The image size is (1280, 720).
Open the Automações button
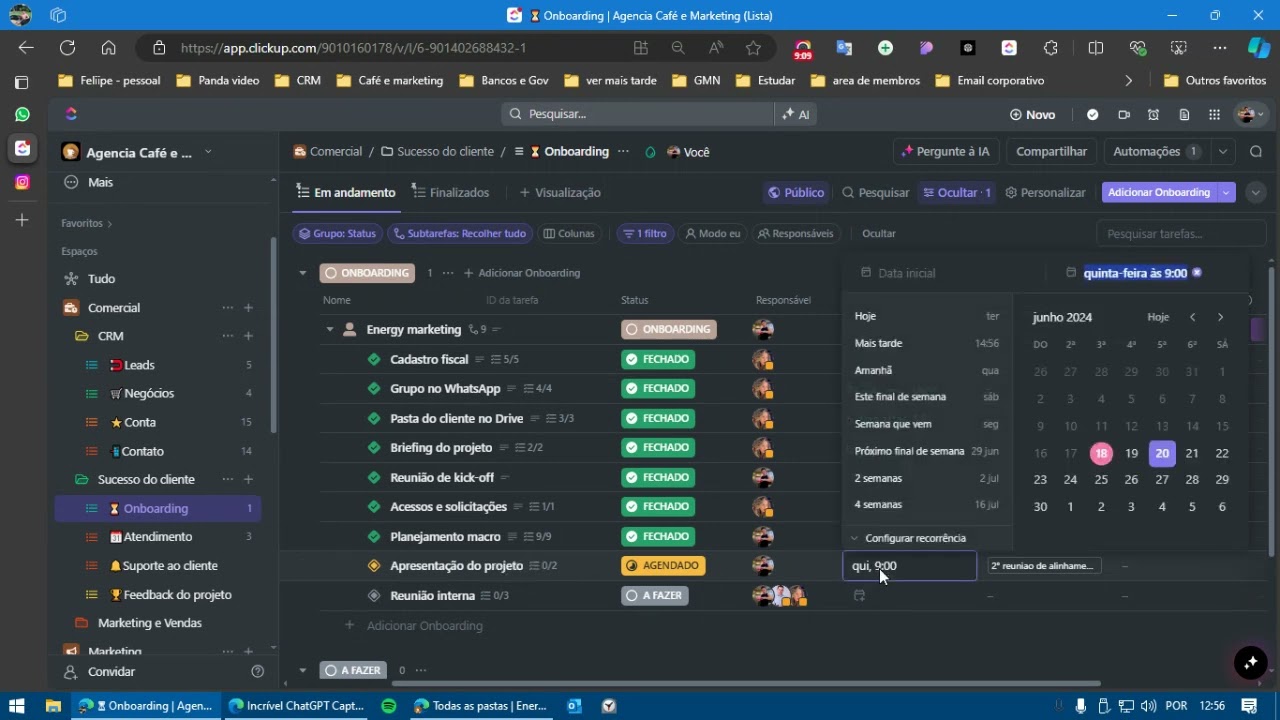[1156, 152]
